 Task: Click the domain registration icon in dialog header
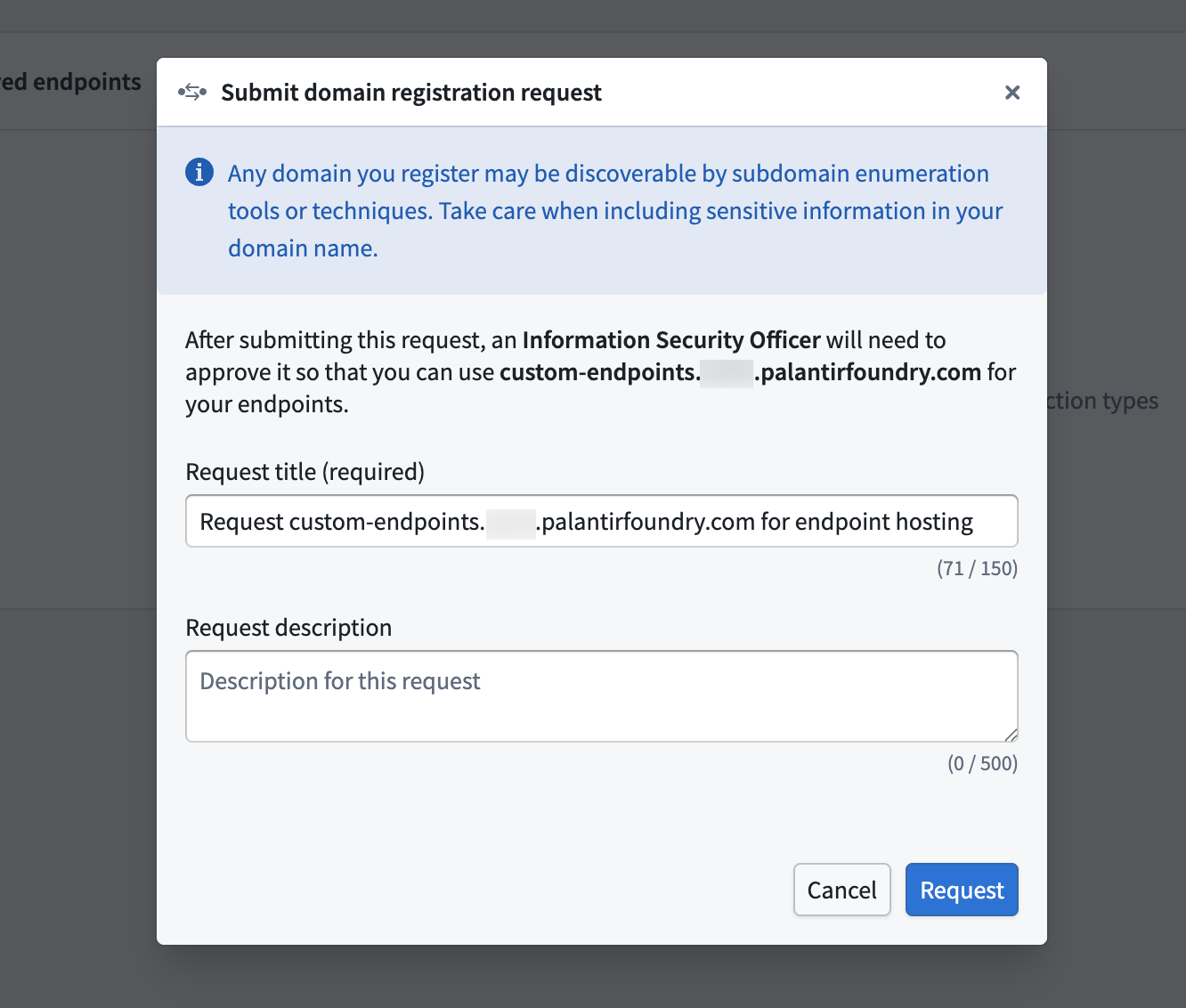tap(191, 92)
